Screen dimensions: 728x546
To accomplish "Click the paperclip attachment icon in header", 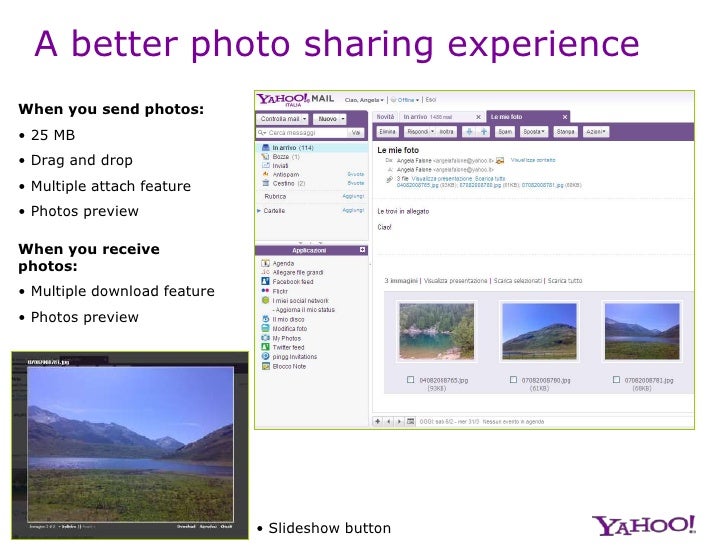I will point(389,180).
